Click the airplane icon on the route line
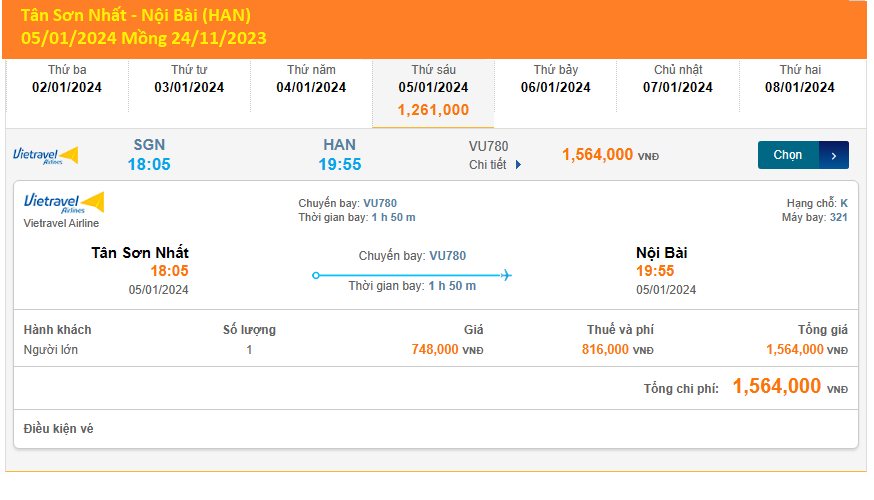Screen dimensions: 874x500 tap(506, 275)
